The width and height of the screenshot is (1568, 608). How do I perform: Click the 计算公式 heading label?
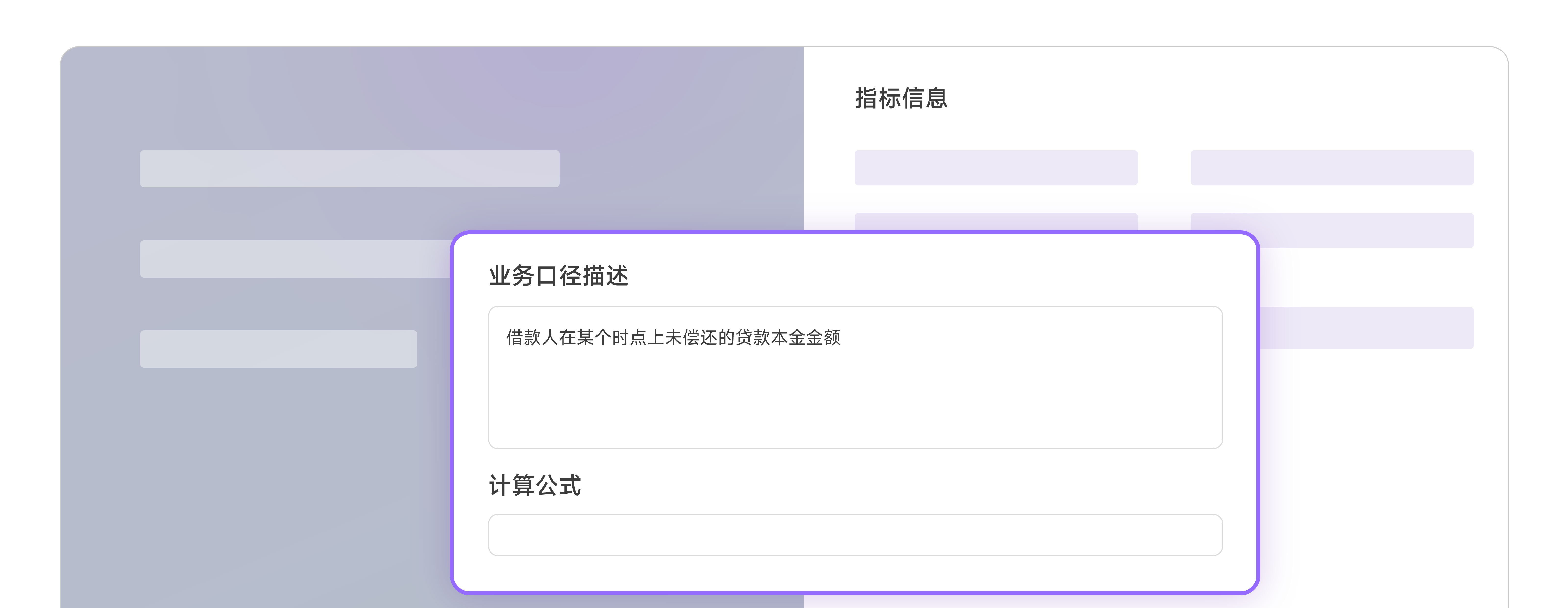535,486
